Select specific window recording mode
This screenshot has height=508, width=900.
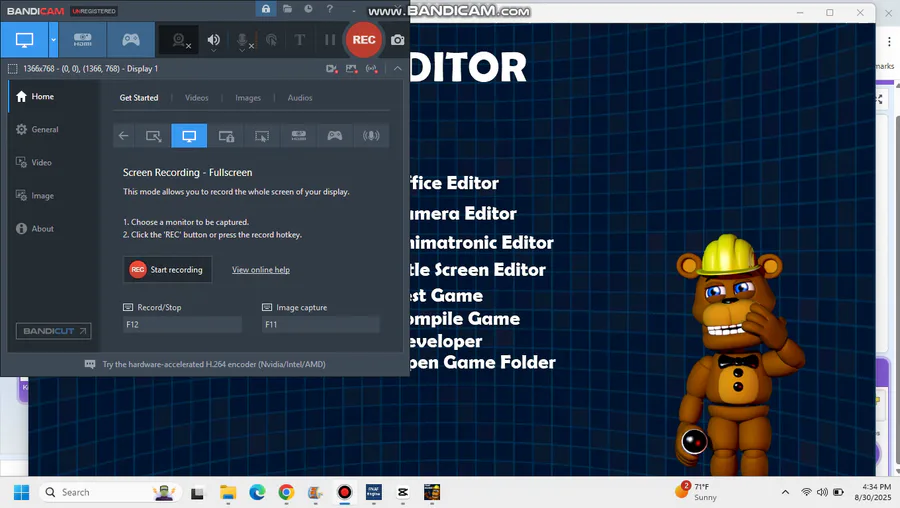tap(226, 136)
